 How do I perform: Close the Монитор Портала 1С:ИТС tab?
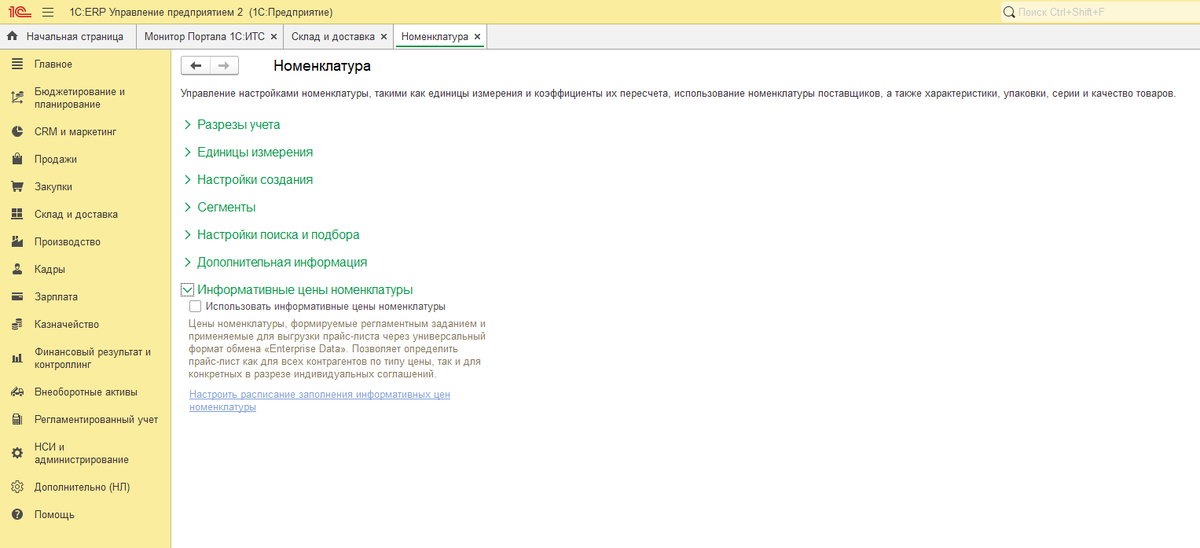click(274, 36)
